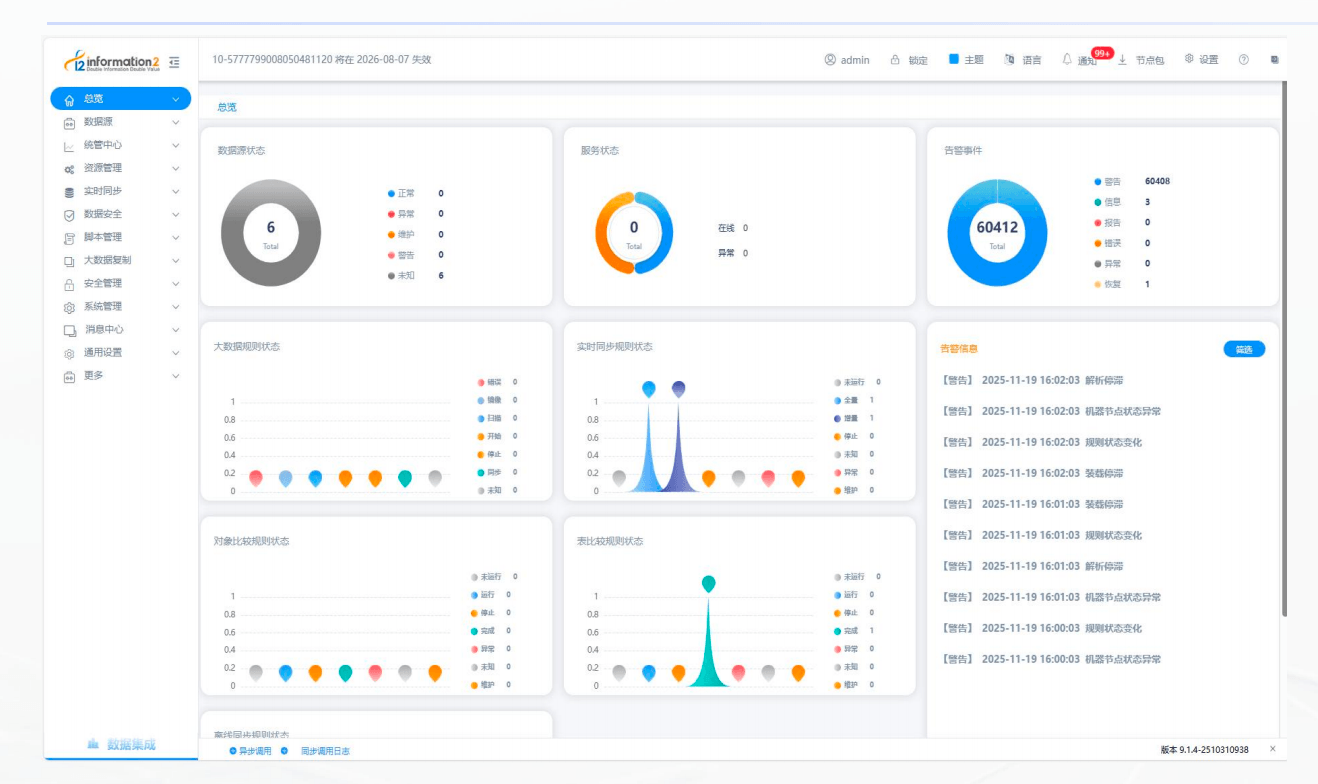Open the 语言 language switcher icon
The height and width of the screenshot is (784, 1318).
point(1009,60)
